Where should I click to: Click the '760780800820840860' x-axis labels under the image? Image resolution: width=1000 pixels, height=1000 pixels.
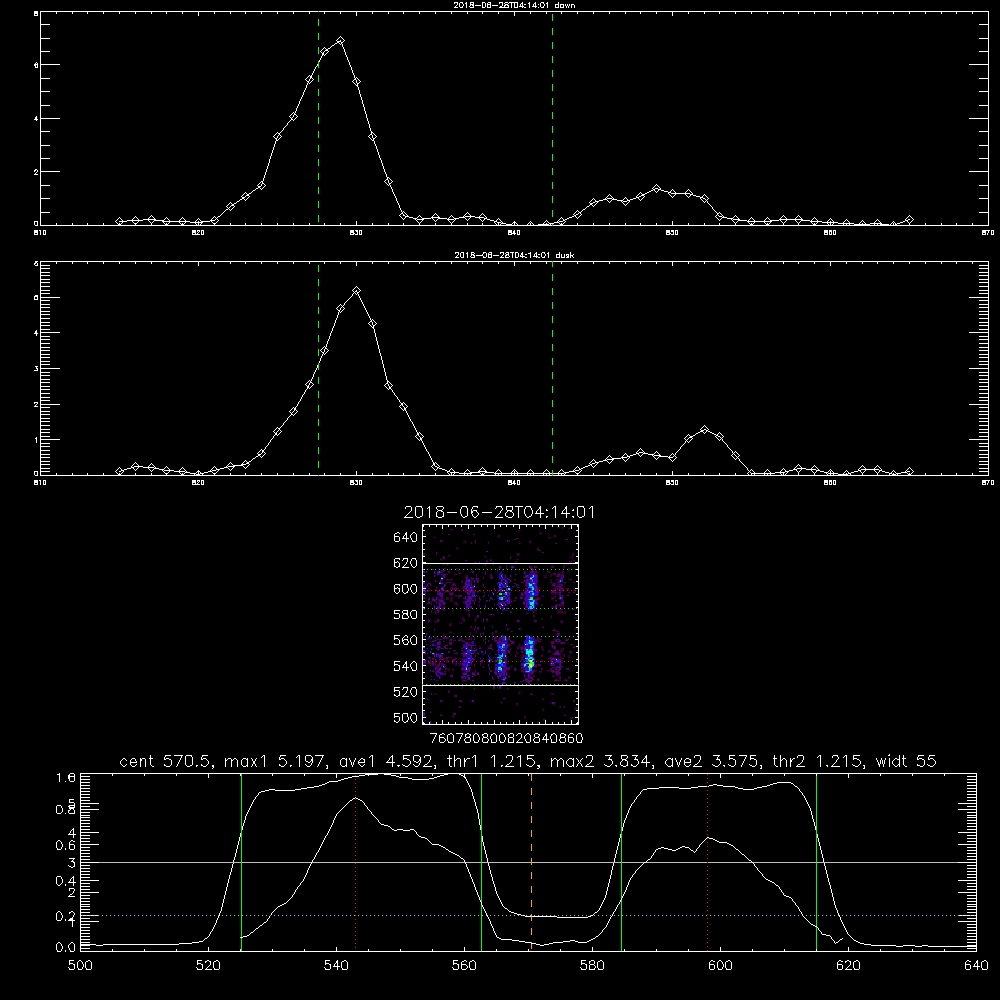tap(506, 739)
